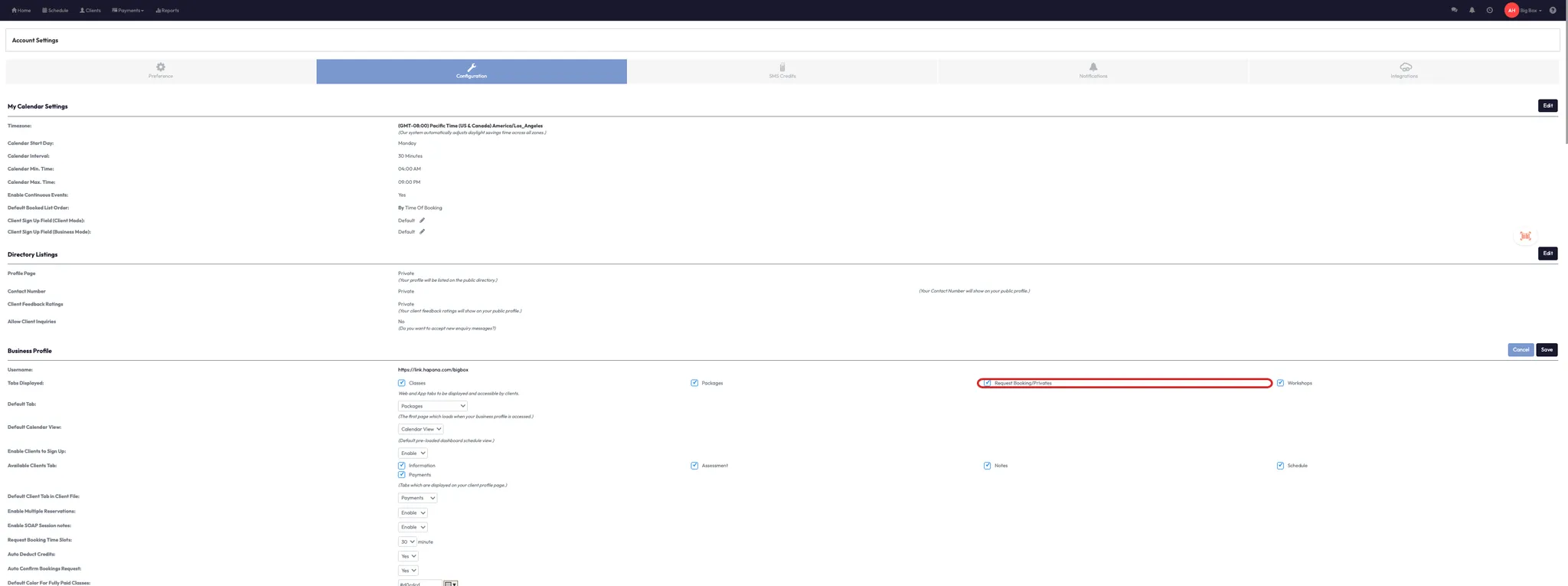Click the help question mark icon
Viewport: 1568px width, 586px height.
pyautogui.click(x=1553, y=10)
